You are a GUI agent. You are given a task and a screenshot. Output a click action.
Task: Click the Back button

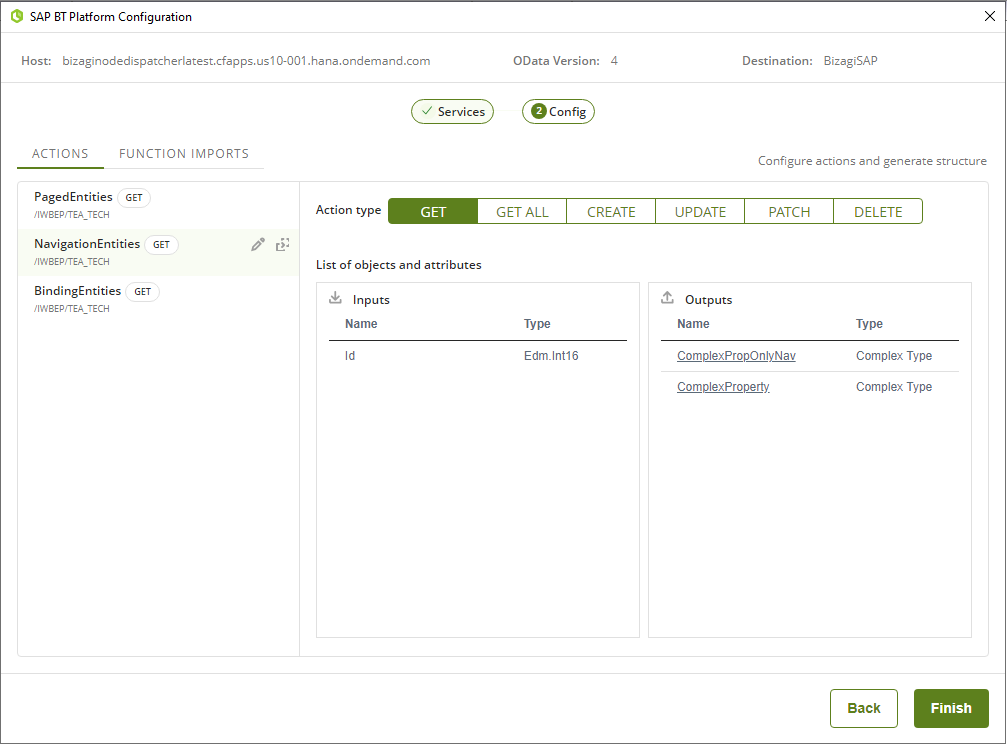click(863, 708)
